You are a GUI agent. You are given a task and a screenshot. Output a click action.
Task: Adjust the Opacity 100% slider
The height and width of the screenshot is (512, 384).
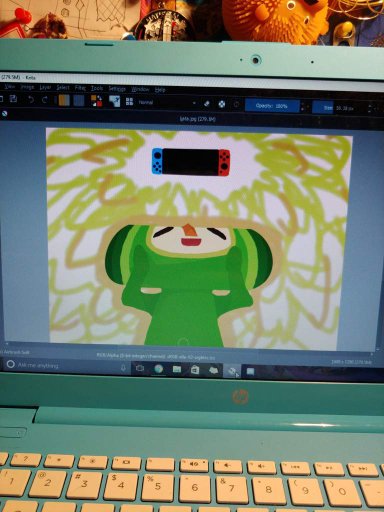tap(272, 106)
